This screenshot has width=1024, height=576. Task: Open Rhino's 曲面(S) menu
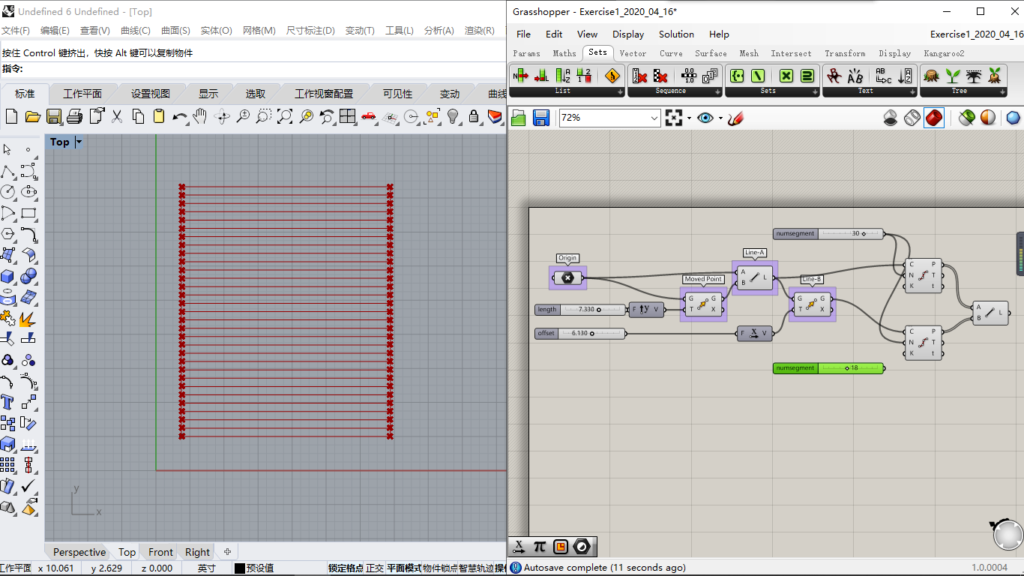click(176, 31)
